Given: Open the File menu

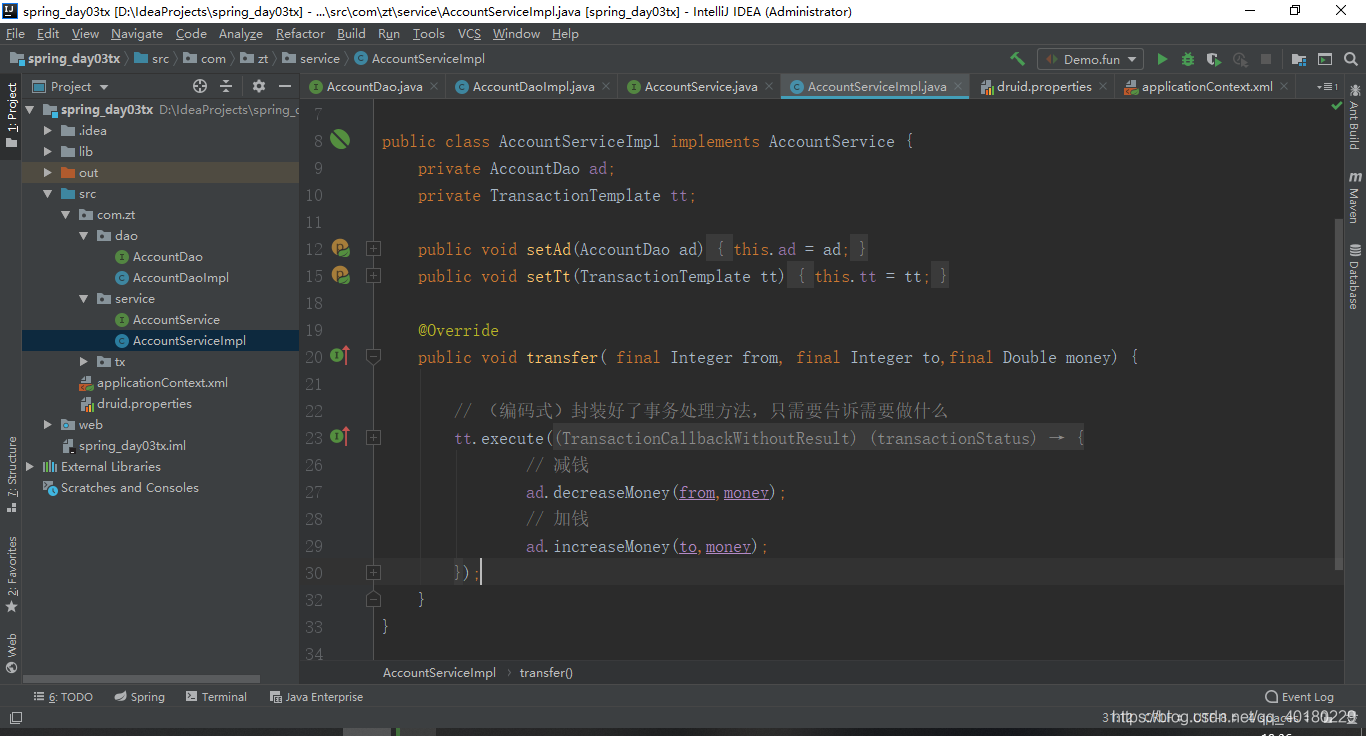Looking at the screenshot, I should point(15,33).
